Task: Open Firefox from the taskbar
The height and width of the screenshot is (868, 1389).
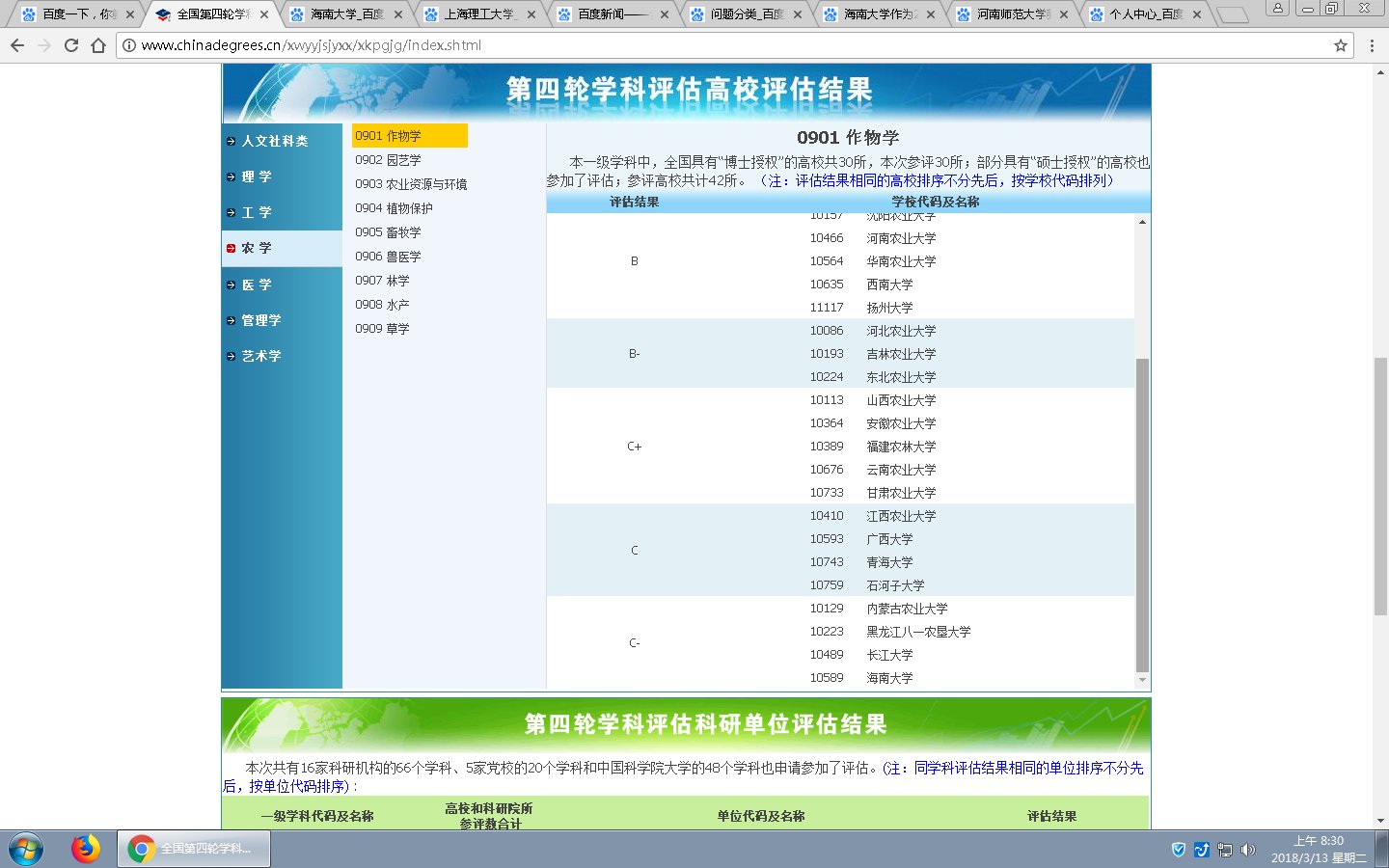Action: pos(83,849)
